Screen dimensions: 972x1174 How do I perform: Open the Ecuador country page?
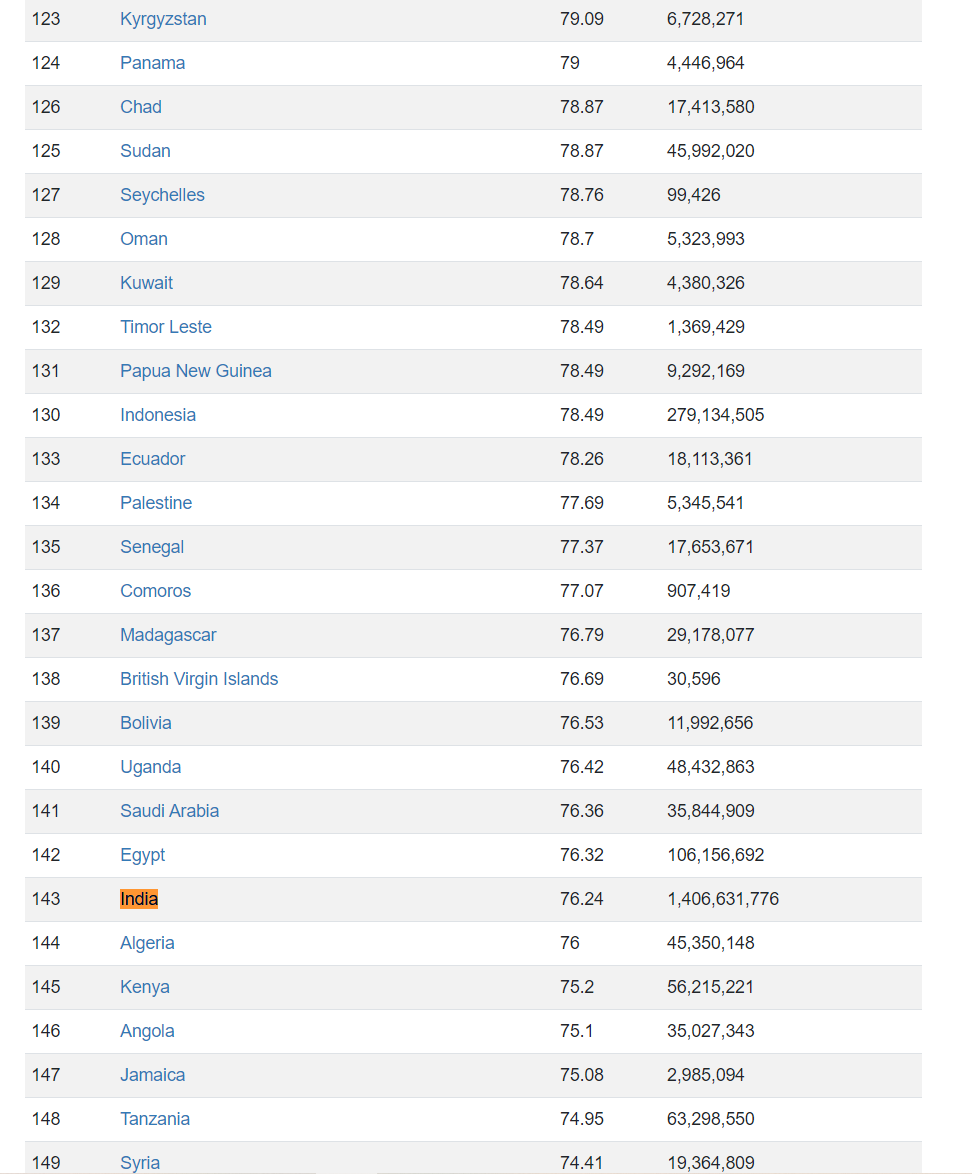[x=152, y=459]
